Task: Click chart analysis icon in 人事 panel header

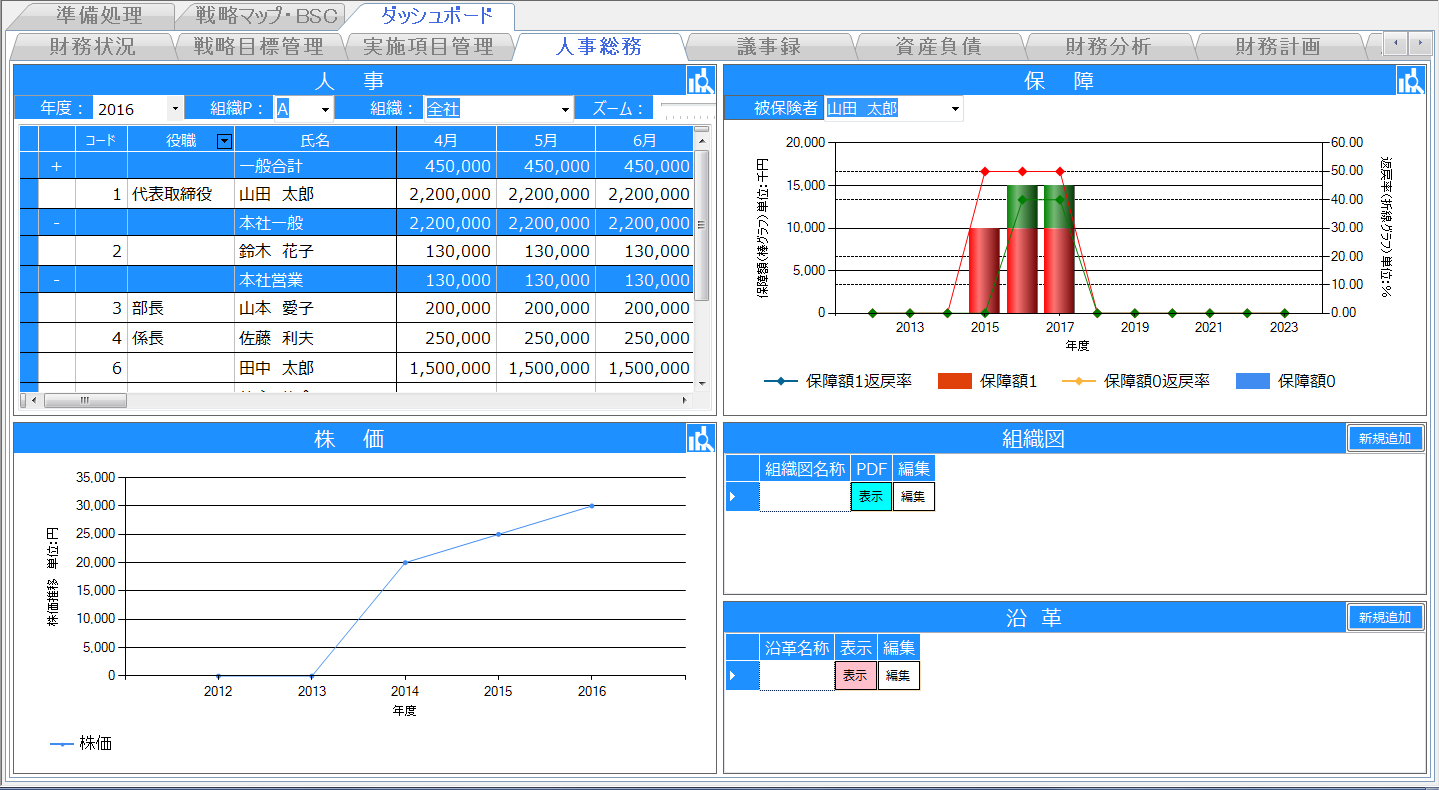Action: pos(700,81)
